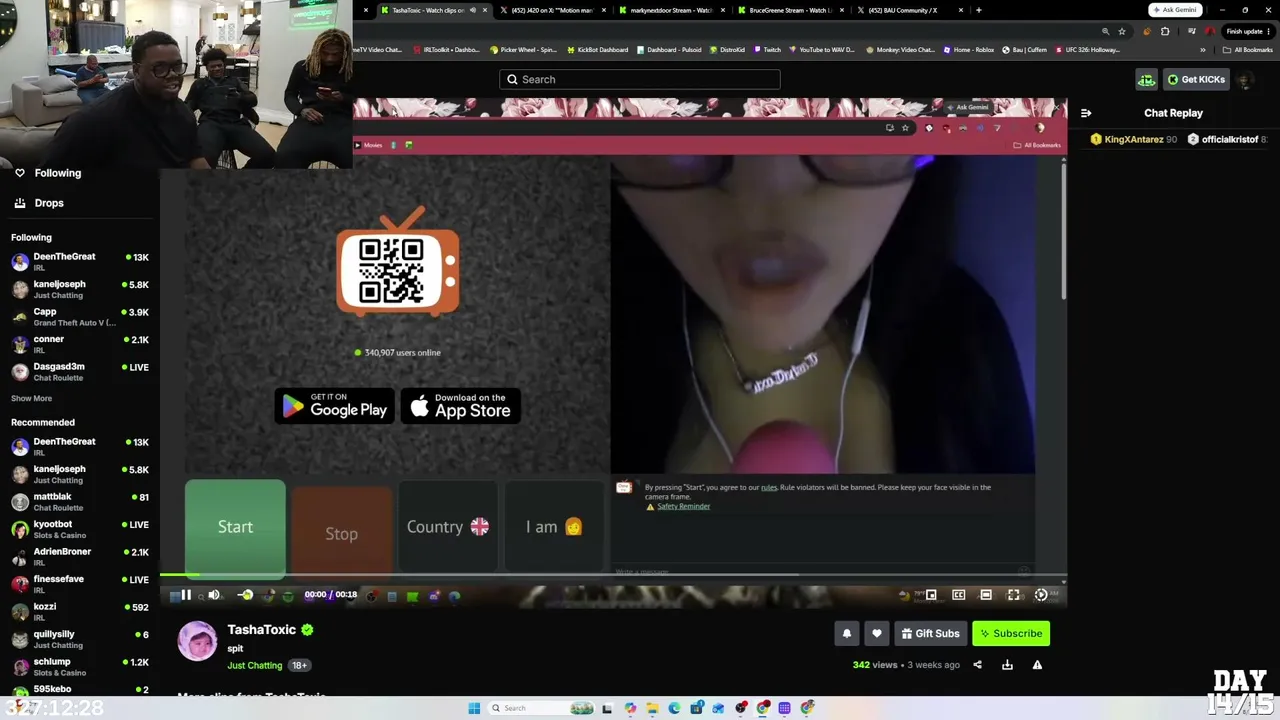
Task: Pause the clip playback
Action: coord(186,595)
